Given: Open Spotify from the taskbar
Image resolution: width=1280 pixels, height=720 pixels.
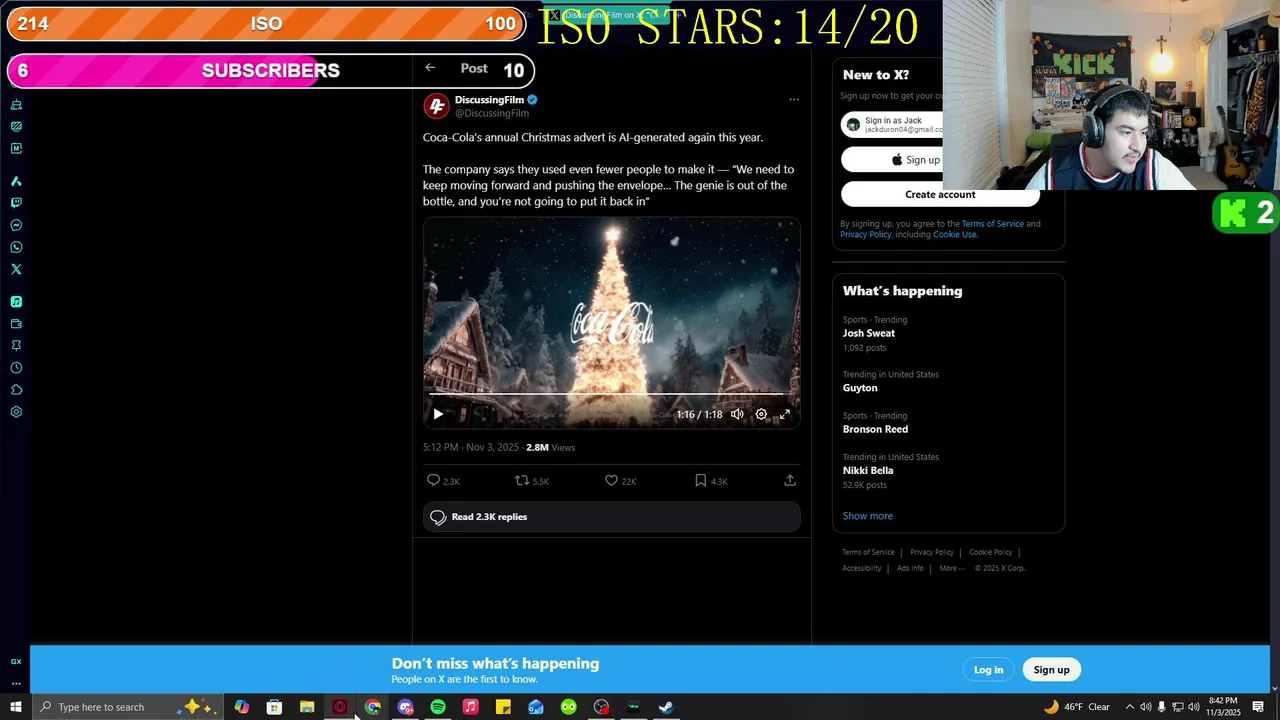Looking at the screenshot, I should pyautogui.click(x=438, y=707).
